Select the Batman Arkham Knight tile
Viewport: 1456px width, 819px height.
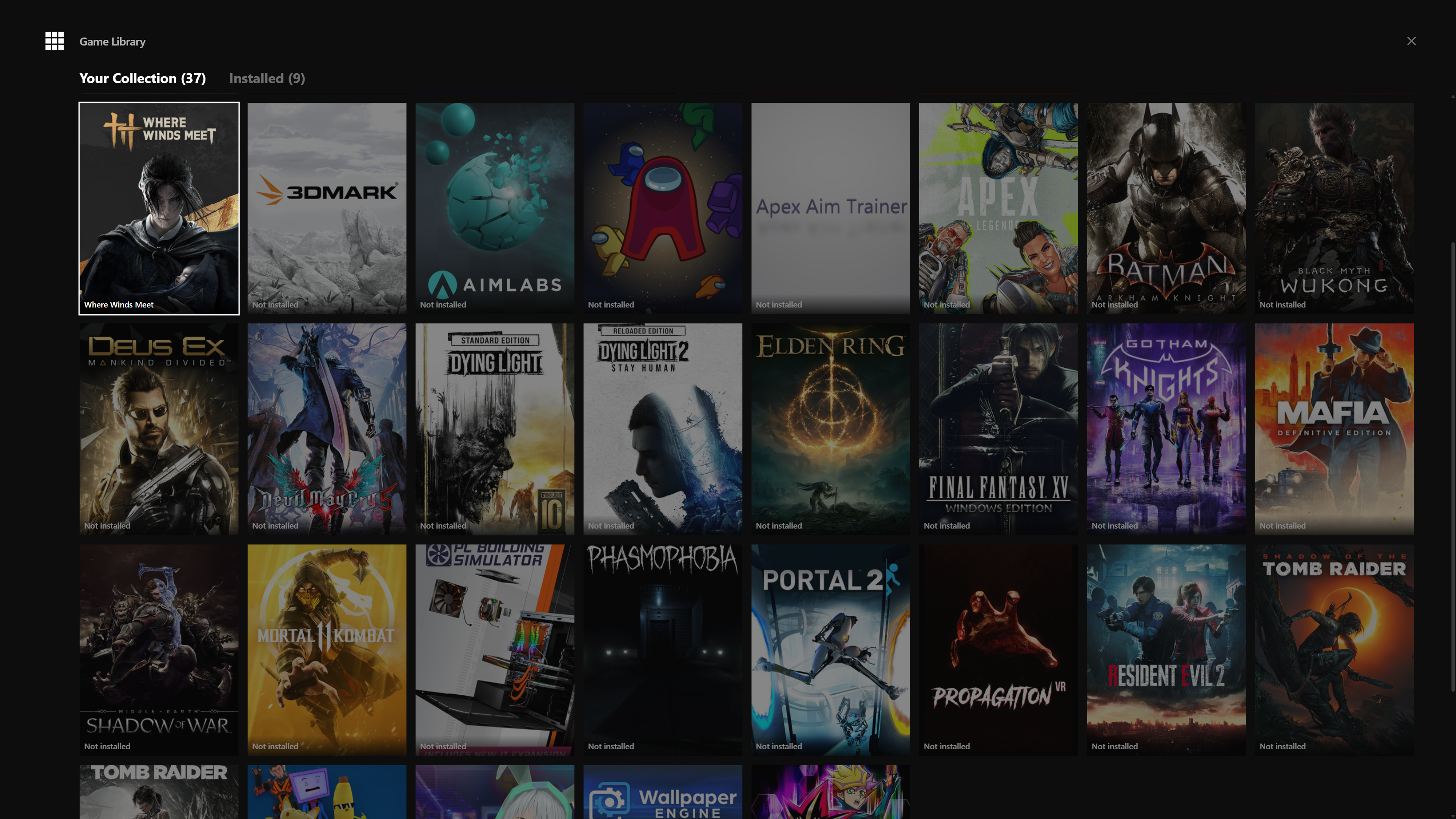1166,208
